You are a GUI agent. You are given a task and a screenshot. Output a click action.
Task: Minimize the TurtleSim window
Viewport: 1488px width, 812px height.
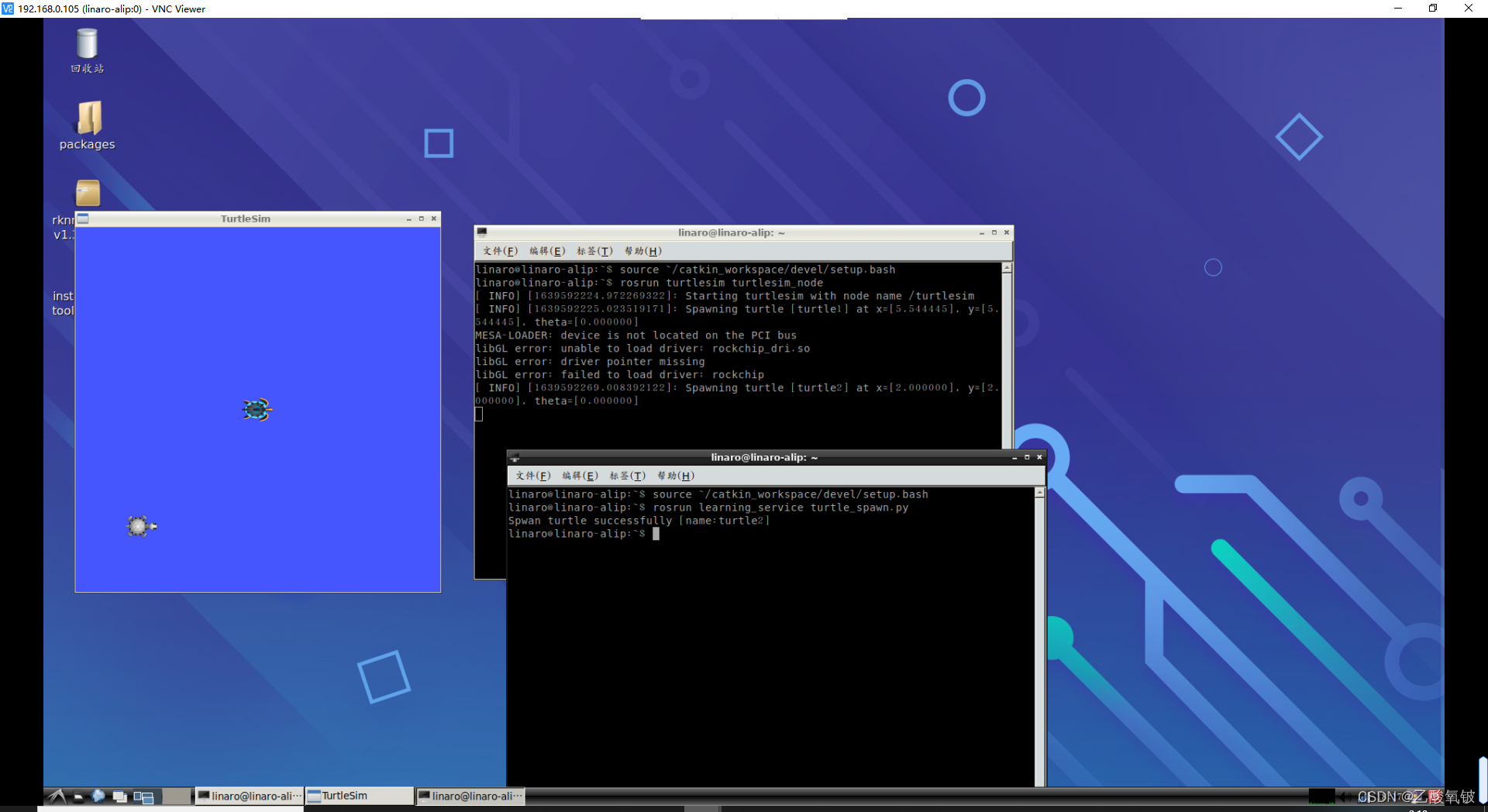point(408,218)
